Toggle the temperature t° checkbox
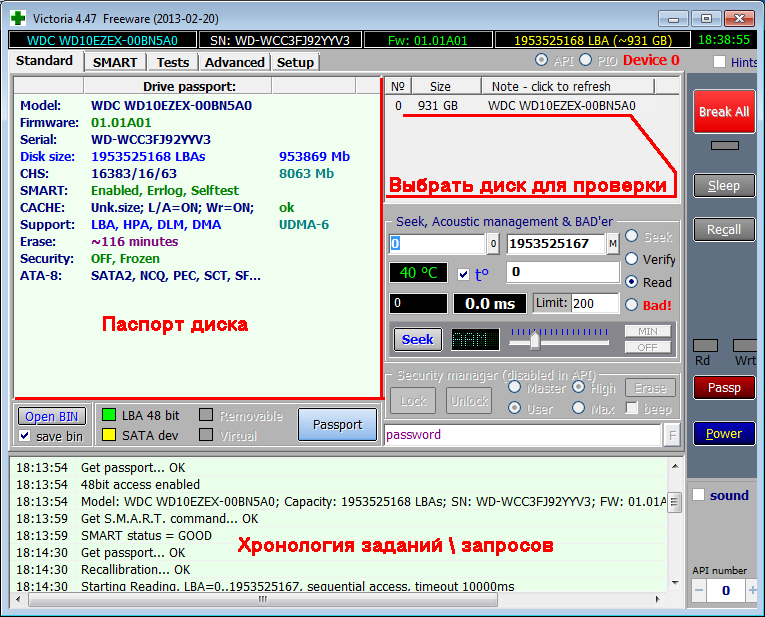This screenshot has width=765, height=617. tap(463, 274)
